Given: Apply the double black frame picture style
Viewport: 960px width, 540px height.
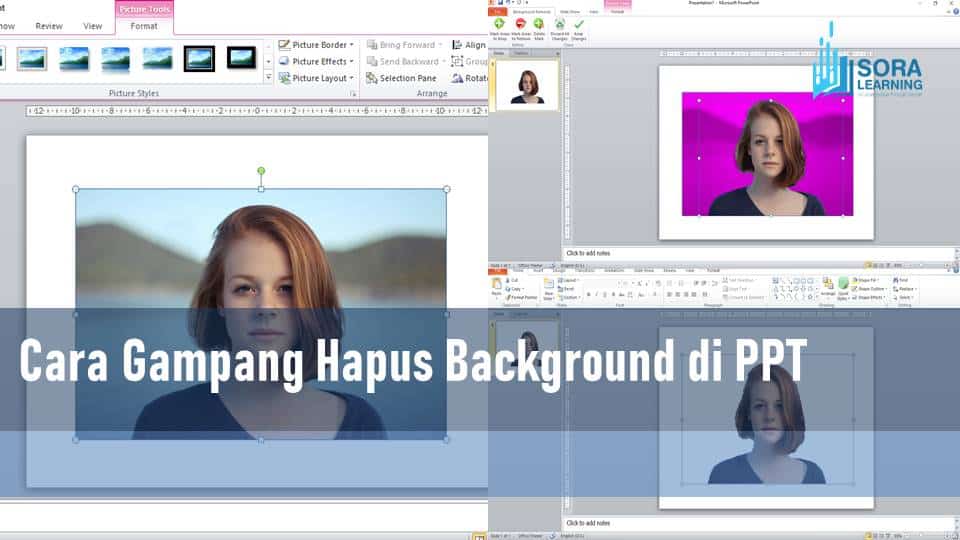Looking at the screenshot, I should pyautogui.click(x=200, y=59).
